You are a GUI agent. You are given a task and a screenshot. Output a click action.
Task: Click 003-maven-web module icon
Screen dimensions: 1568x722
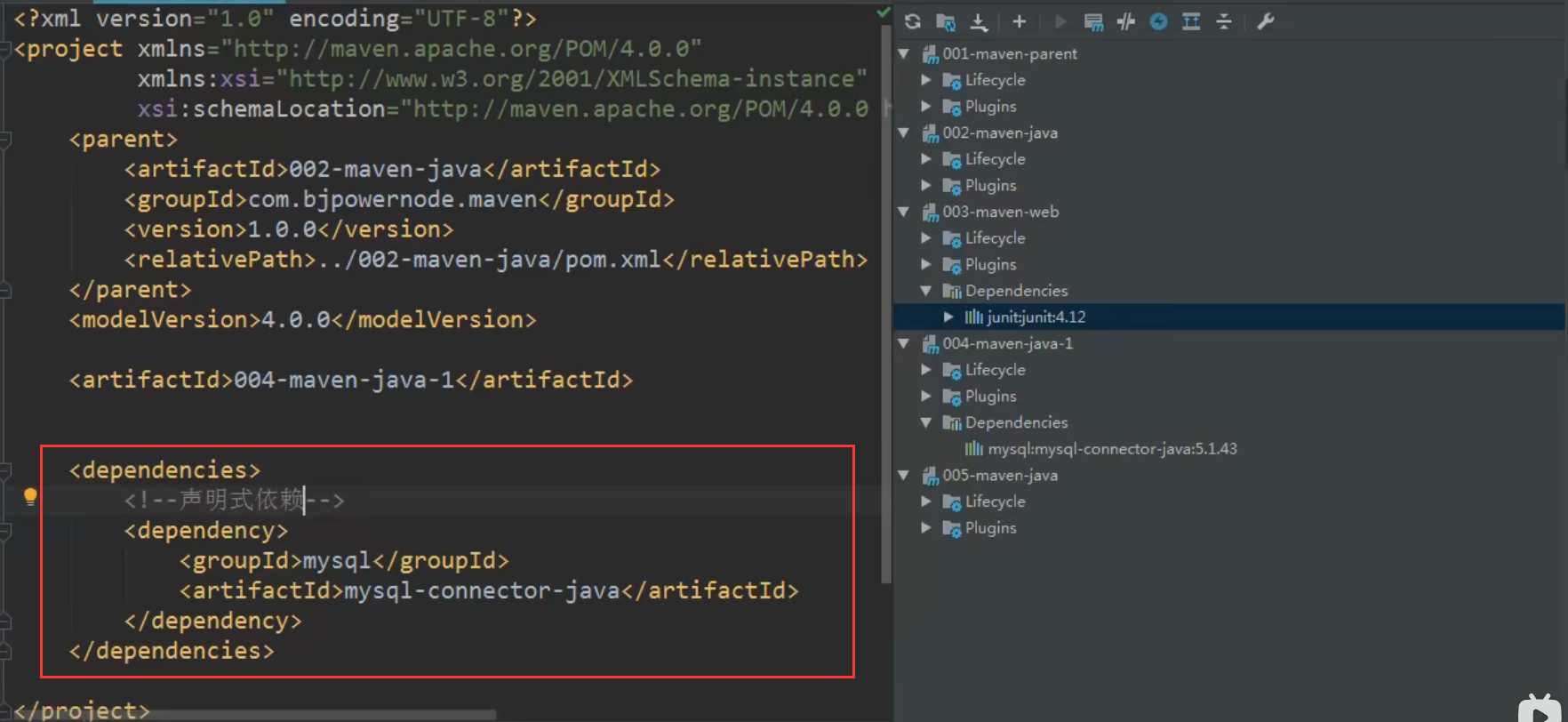(x=930, y=213)
